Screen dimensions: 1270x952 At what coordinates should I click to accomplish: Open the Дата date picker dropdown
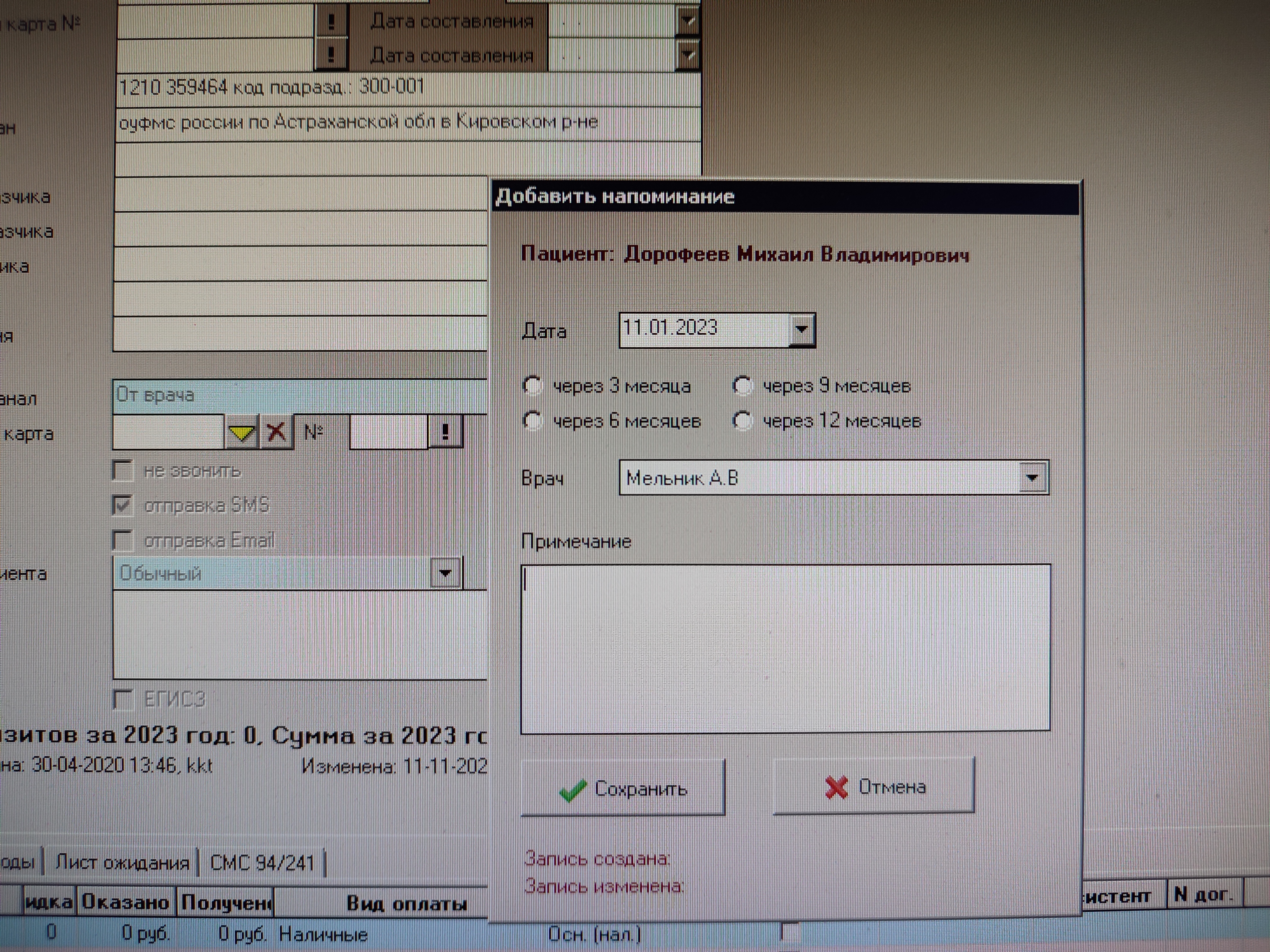click(x=801, y=330)
